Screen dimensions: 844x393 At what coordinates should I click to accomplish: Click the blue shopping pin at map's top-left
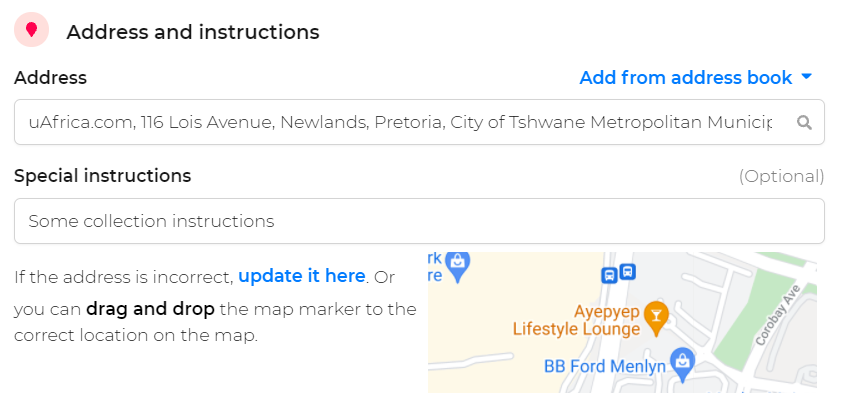pyautogui.click(x=458, y=266)
